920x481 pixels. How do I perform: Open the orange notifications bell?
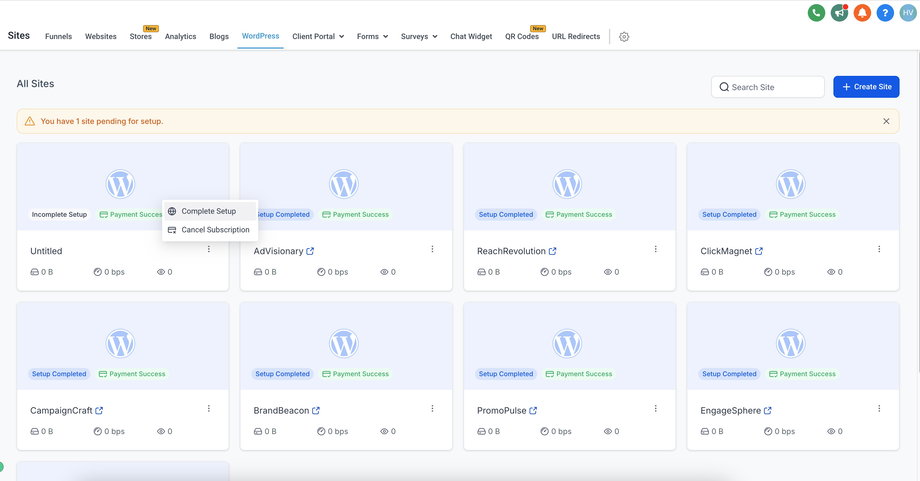[x=862, y=13]
